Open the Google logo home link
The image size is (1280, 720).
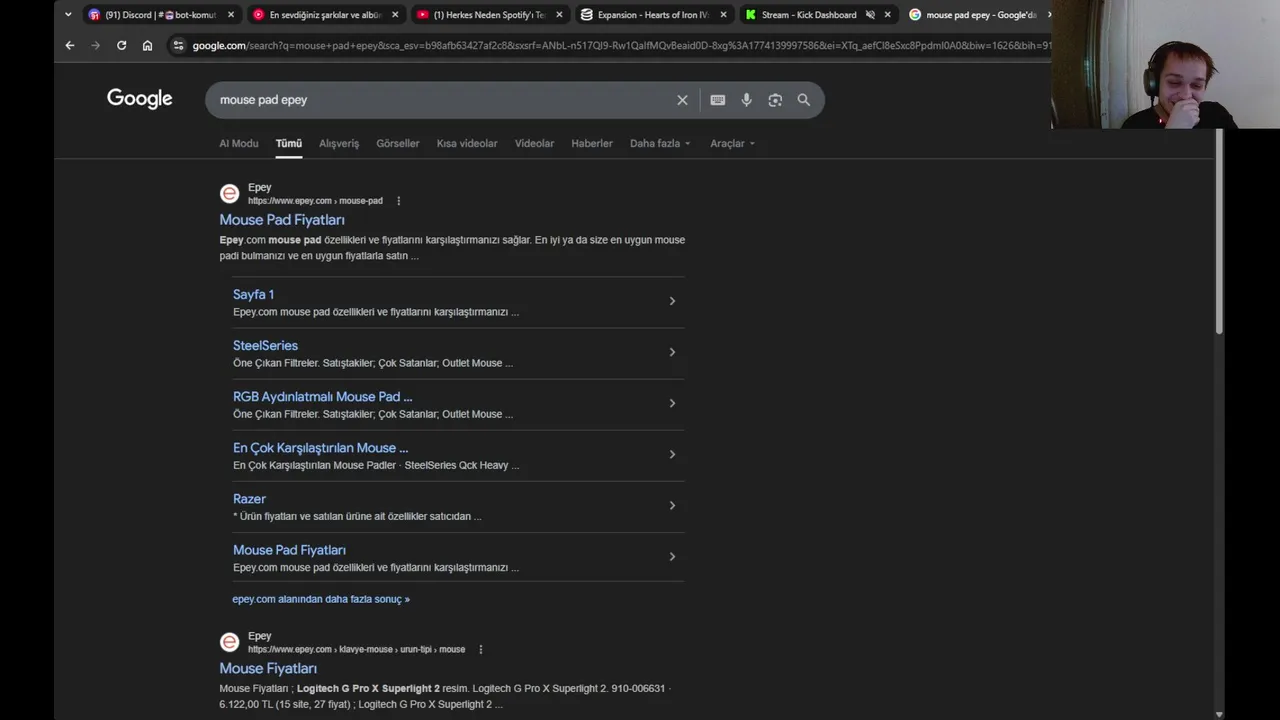click(140, 99)
